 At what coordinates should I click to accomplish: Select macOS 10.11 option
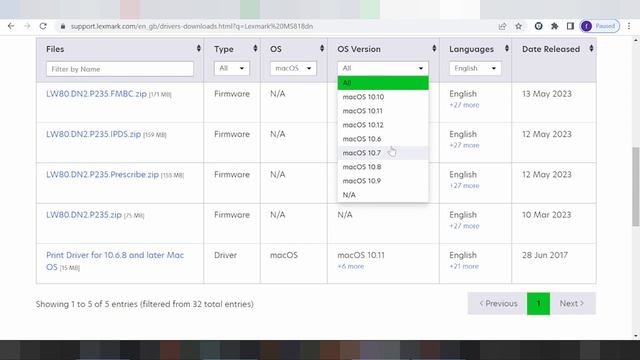tap(383, 111)
